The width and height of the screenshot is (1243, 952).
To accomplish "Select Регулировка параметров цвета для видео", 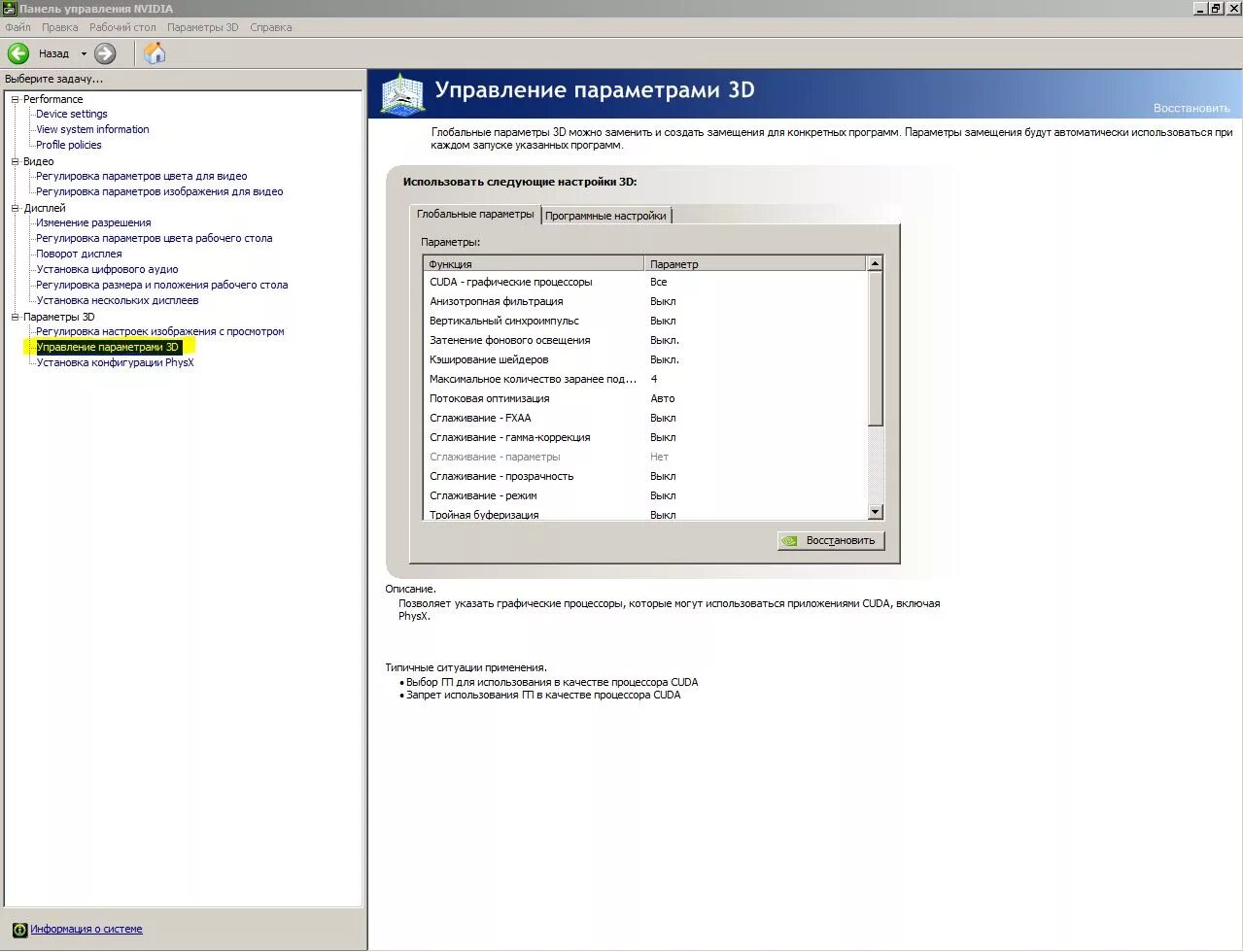I will (x=142, y=176).
